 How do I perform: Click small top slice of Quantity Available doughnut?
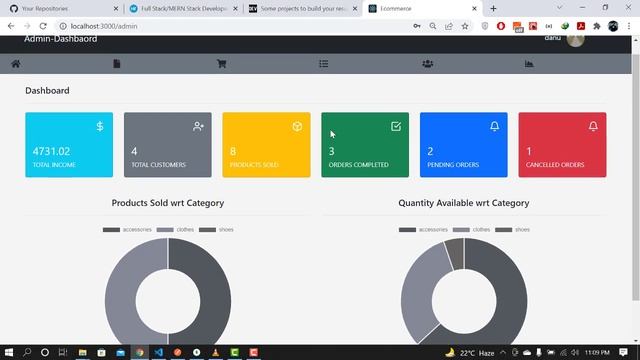coord(455,254)
